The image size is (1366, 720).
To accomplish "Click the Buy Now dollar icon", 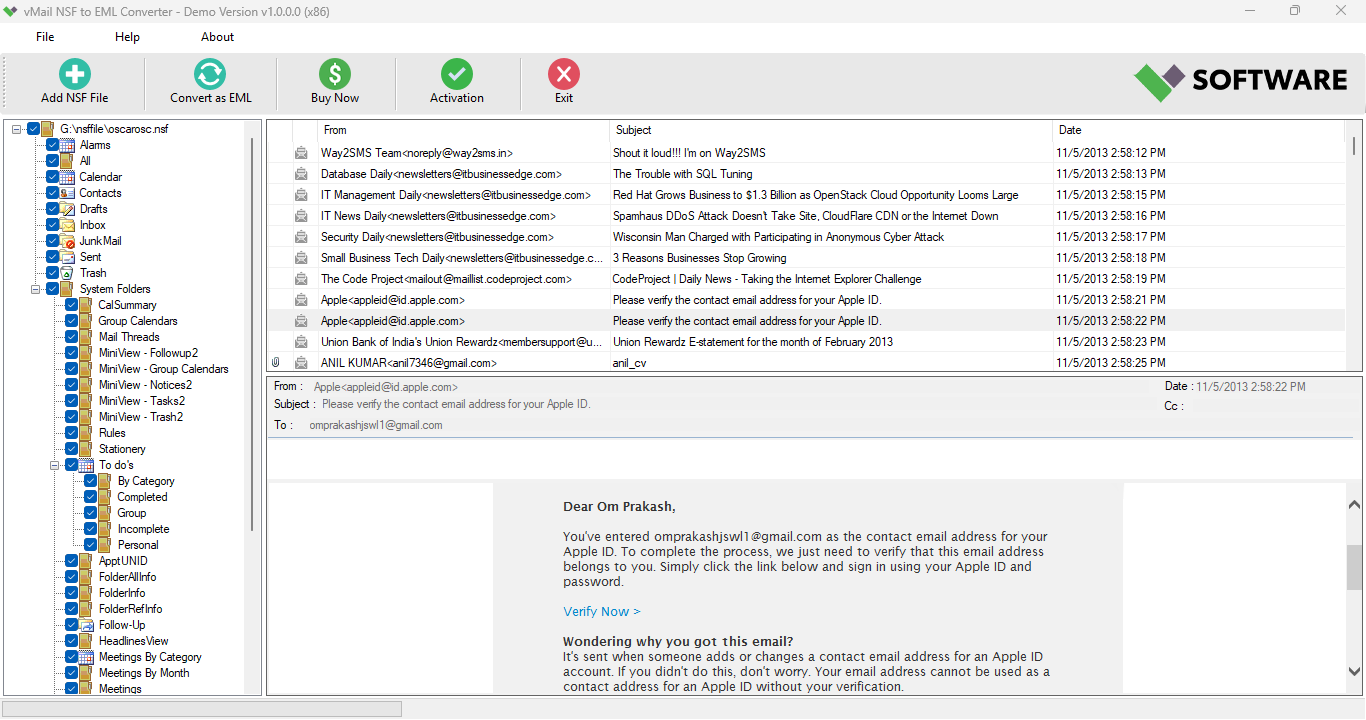I will 334,73.
